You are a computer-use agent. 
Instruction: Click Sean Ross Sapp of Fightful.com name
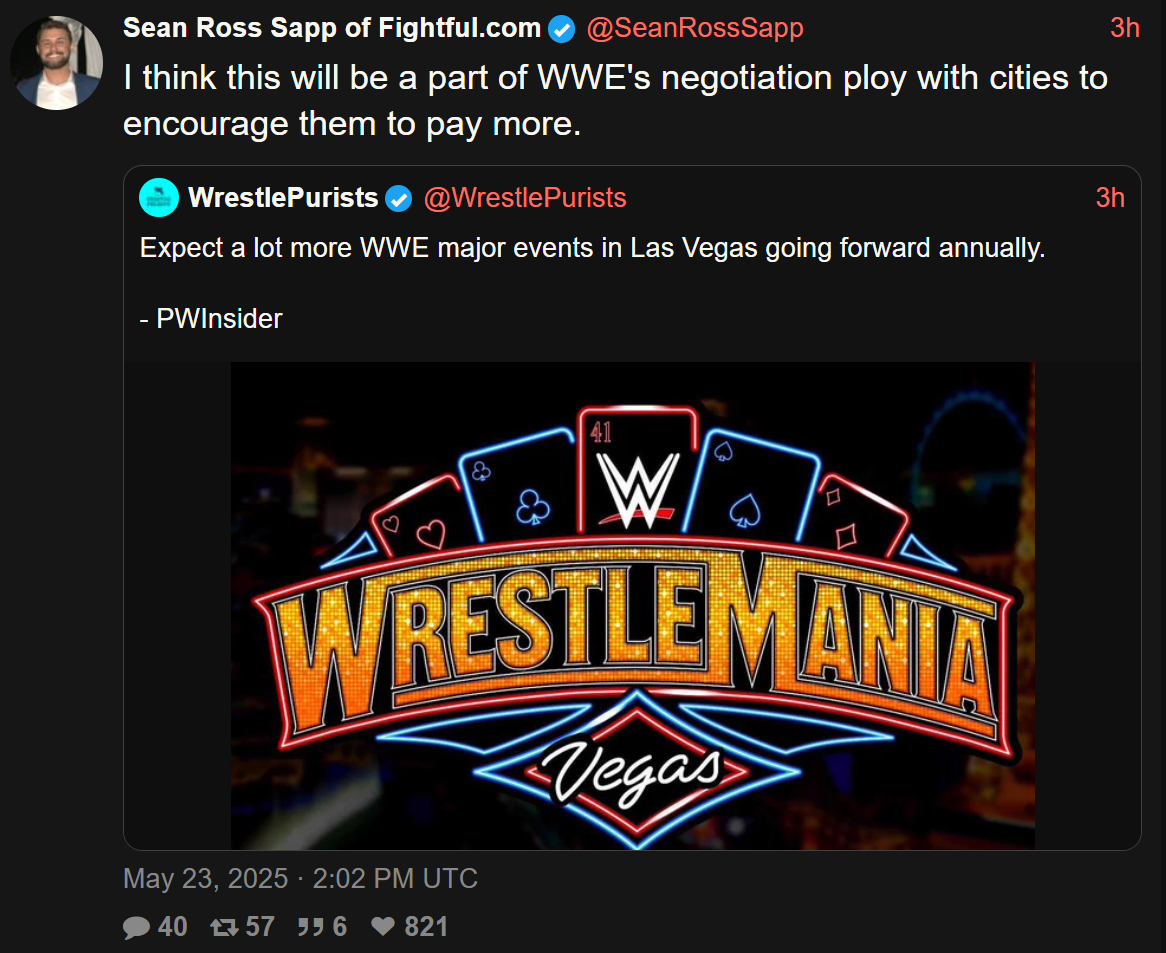tap(332, 28)
